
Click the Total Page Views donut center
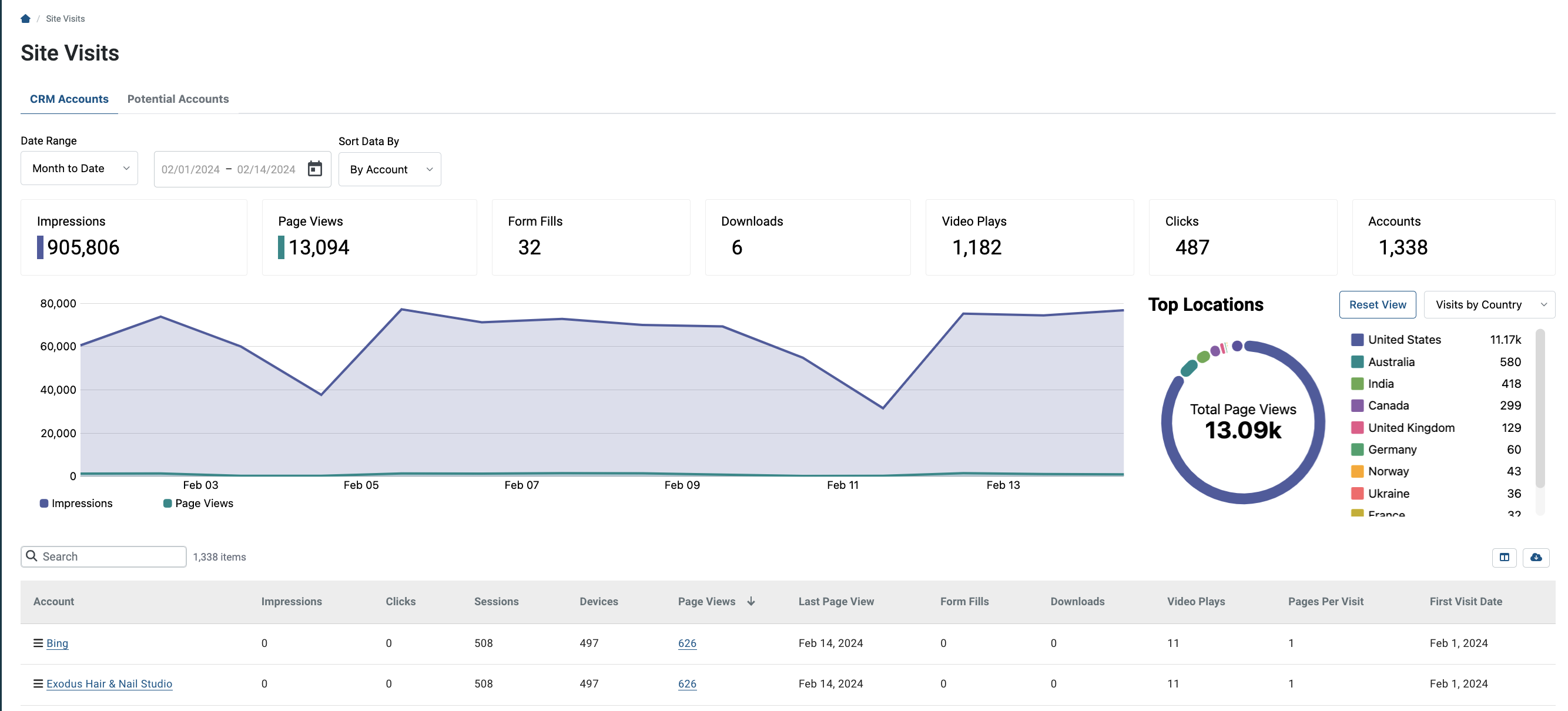point(1243,421)
